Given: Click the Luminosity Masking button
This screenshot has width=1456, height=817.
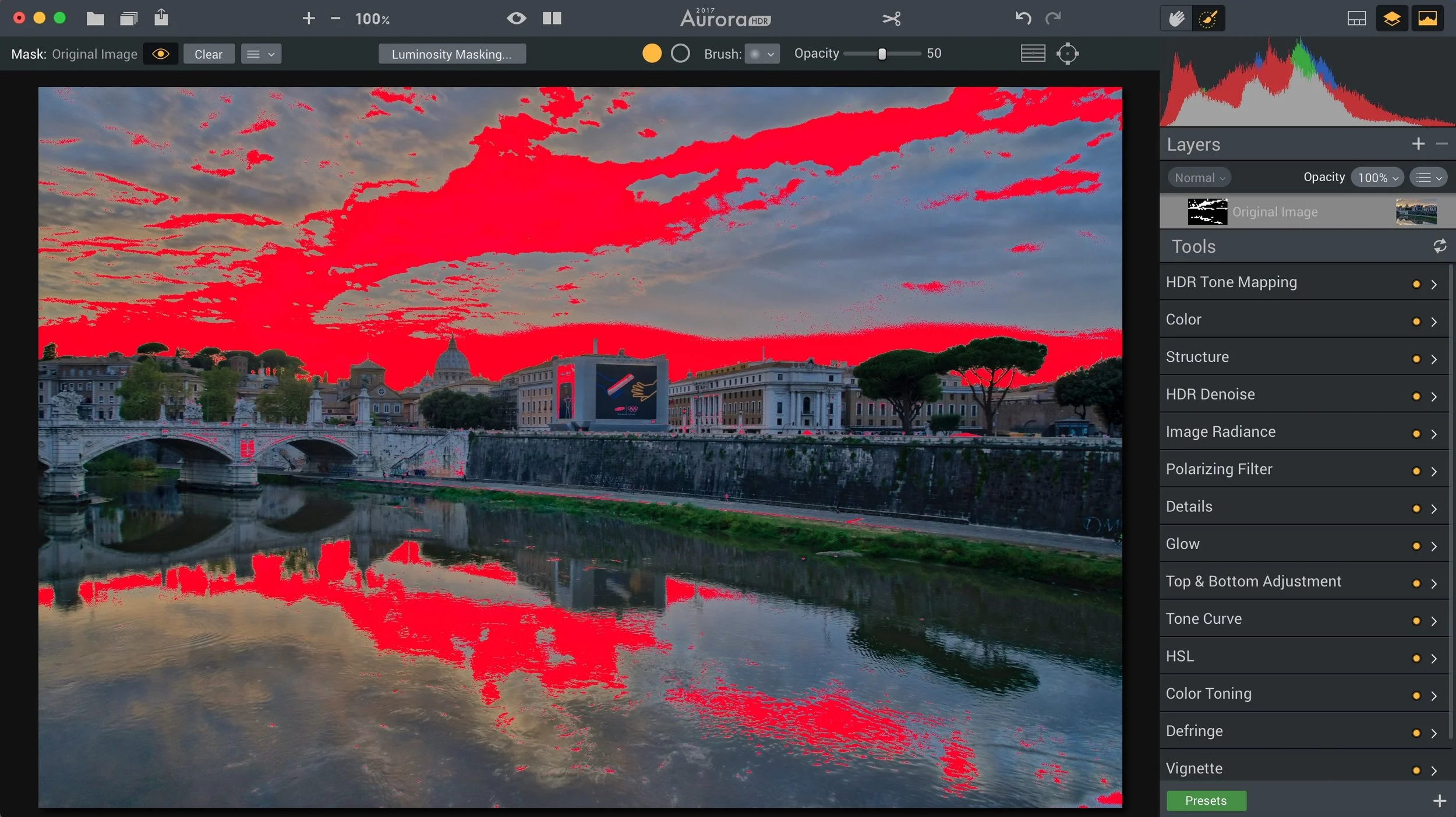Looking at the screenshot, I should click(x=451, y=54).
